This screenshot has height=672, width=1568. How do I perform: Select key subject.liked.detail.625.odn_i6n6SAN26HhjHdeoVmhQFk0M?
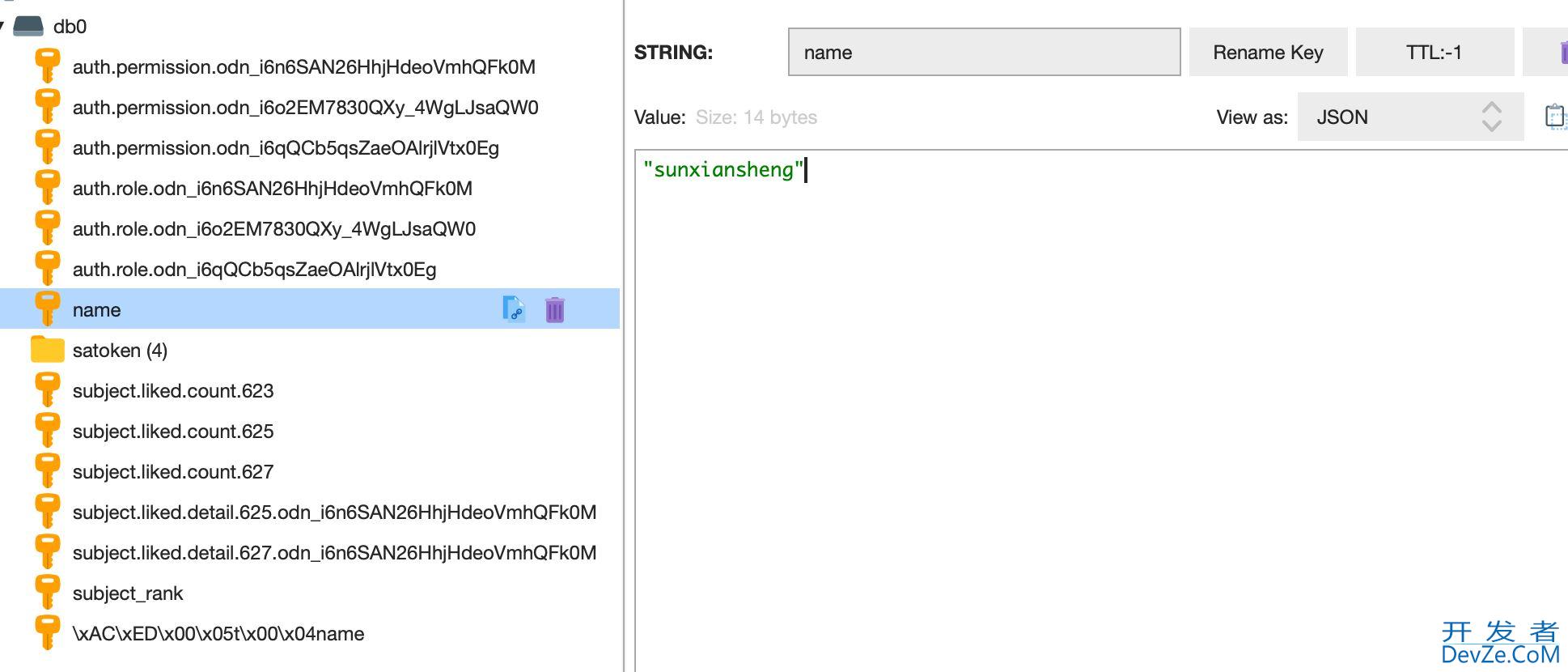[335, 513]
